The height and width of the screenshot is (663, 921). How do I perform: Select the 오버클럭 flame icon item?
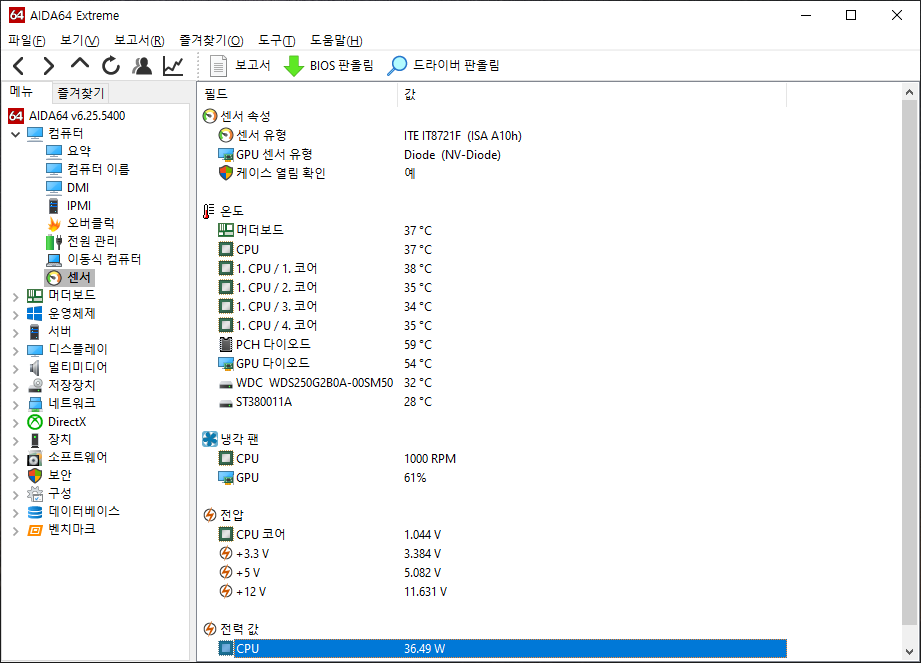pyautogui.click(x=54, y=224)
